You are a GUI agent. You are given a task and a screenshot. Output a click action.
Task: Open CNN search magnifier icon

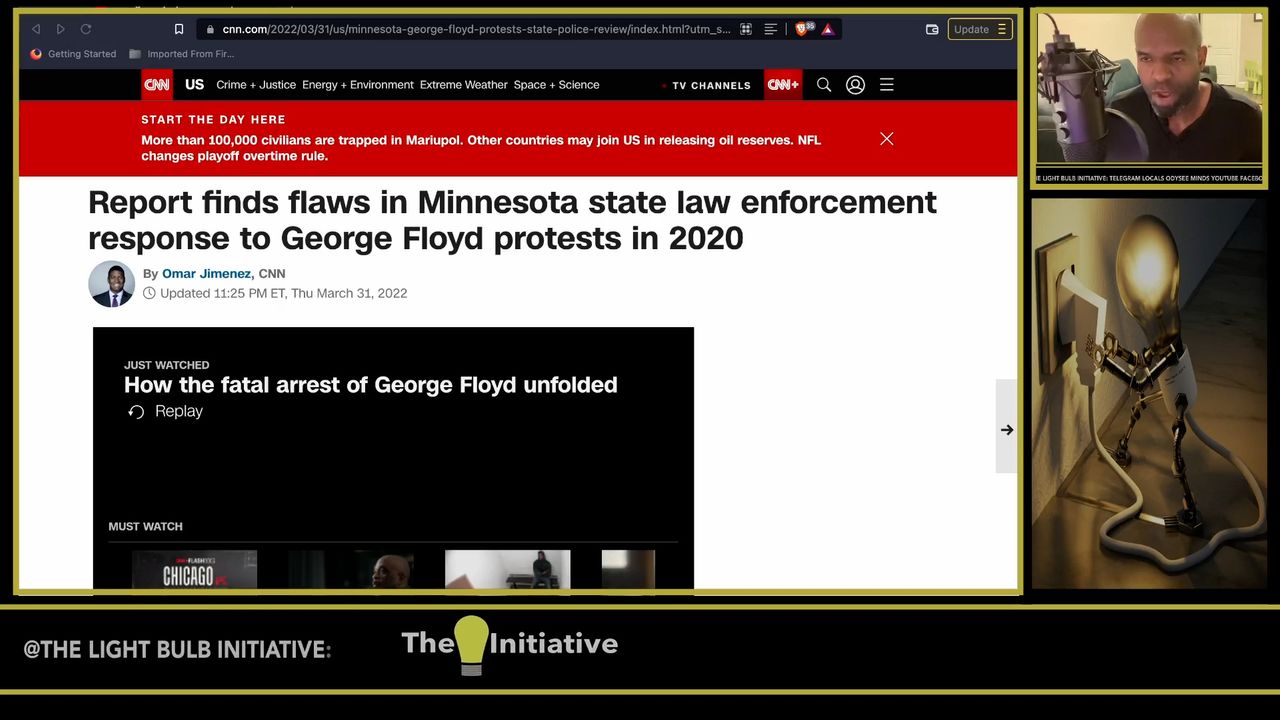[x=824, y=85]
